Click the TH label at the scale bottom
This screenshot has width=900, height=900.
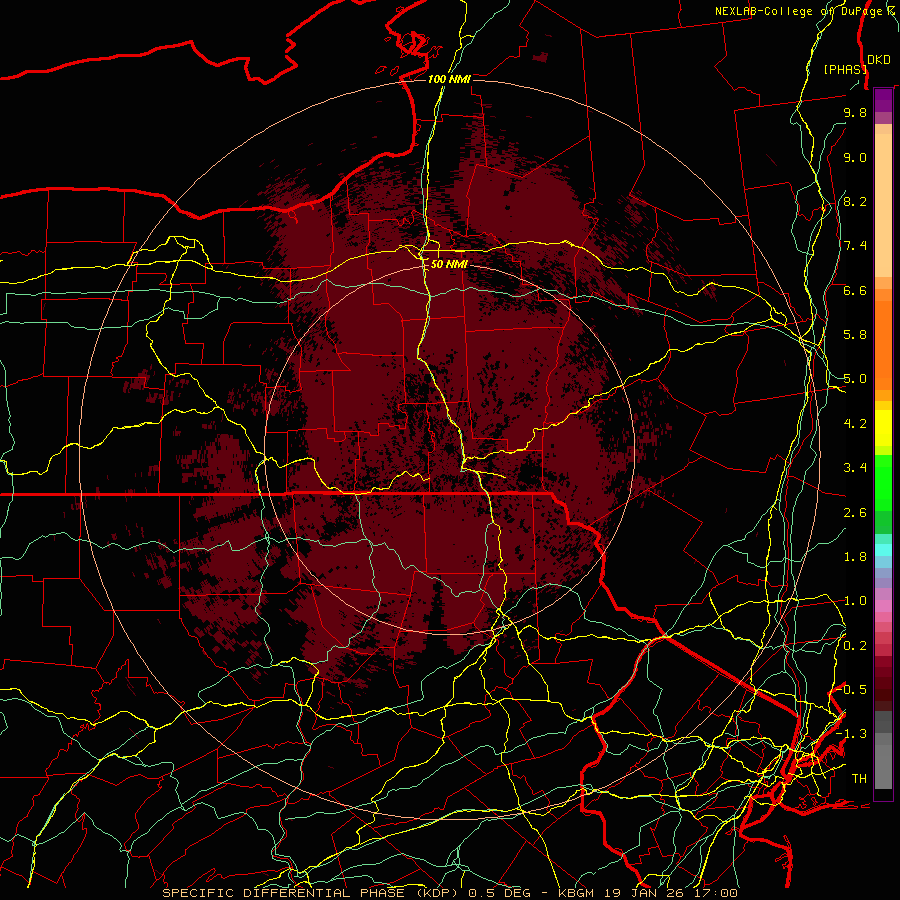[859, 779]
